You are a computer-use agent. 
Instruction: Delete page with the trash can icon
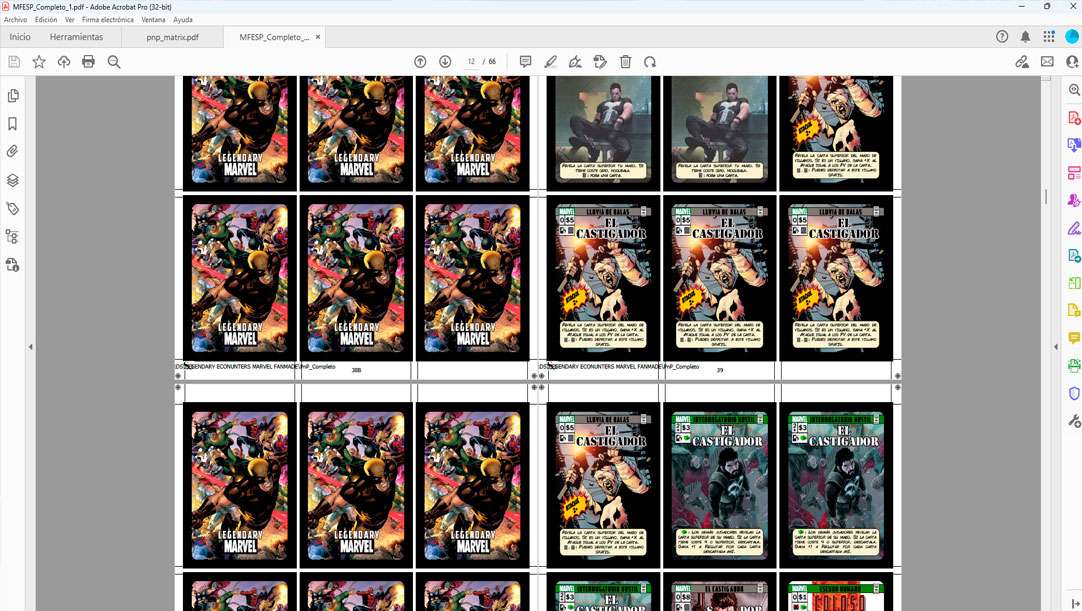pyautogui.click(x=625, y=62)
